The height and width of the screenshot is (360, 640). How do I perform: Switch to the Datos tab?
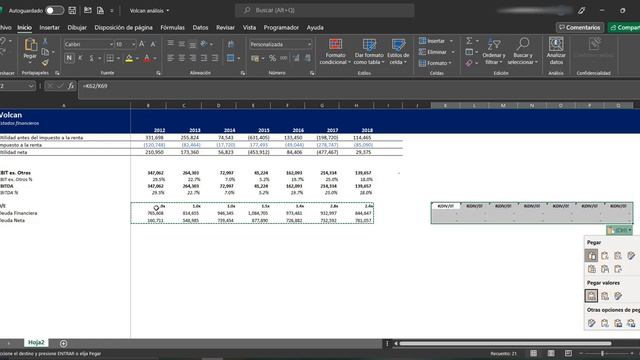pos(200,27)
